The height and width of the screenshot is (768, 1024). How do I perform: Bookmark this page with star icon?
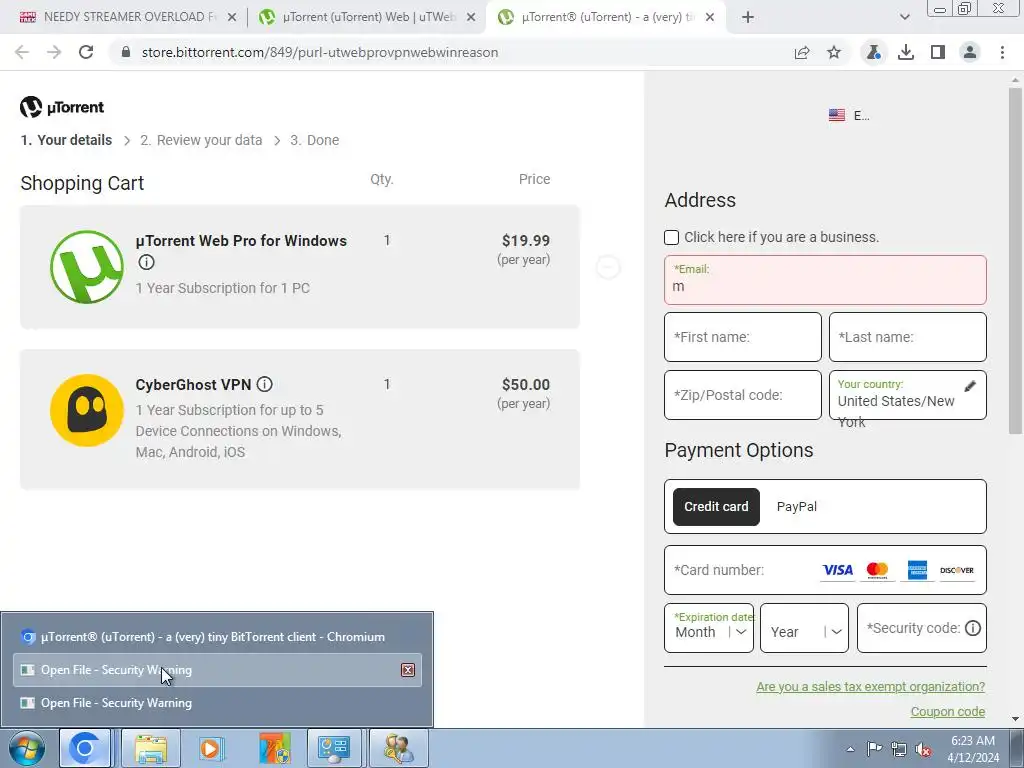point(834,52)
